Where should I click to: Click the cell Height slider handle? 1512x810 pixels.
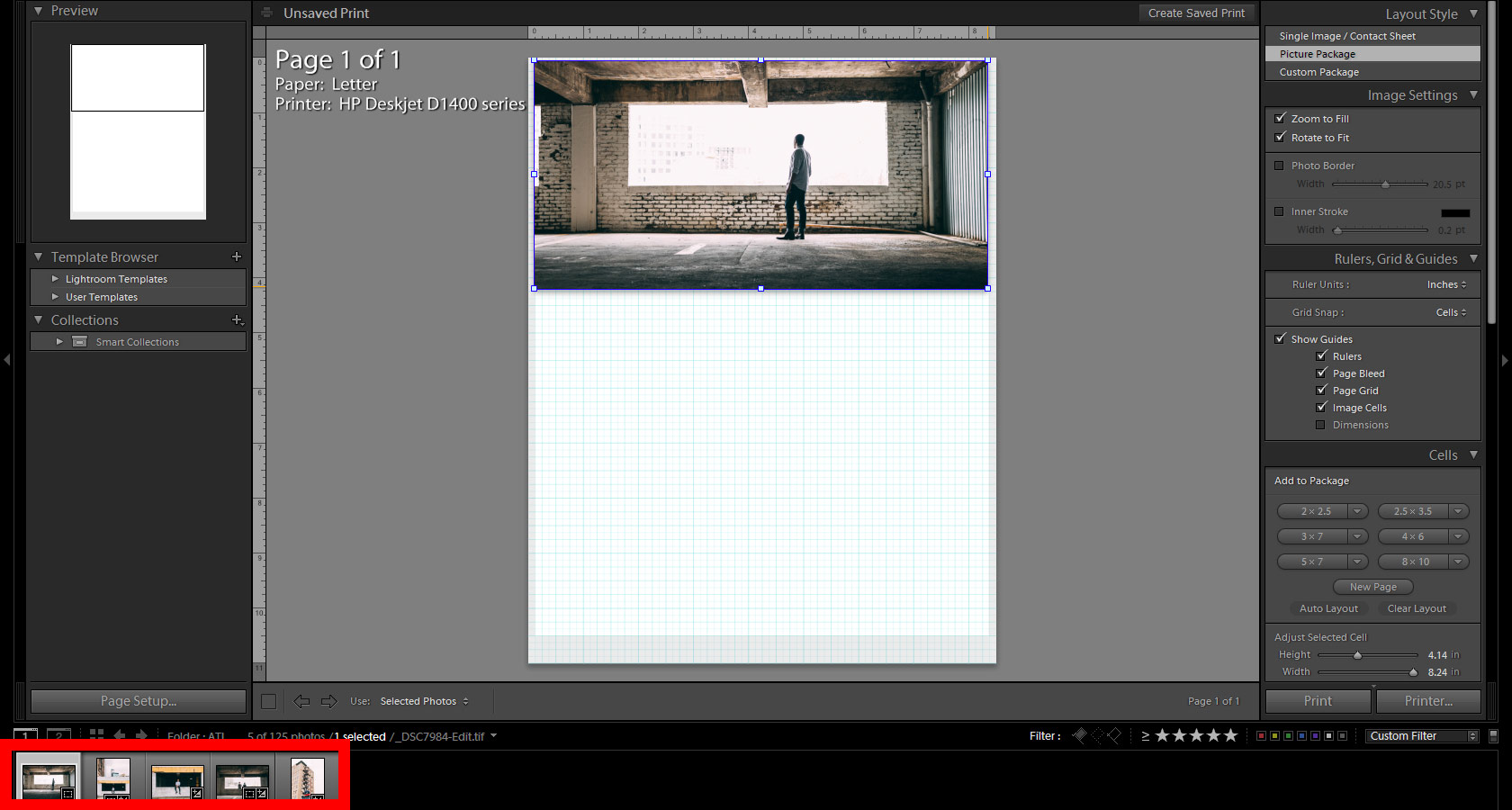(1357, 655)
